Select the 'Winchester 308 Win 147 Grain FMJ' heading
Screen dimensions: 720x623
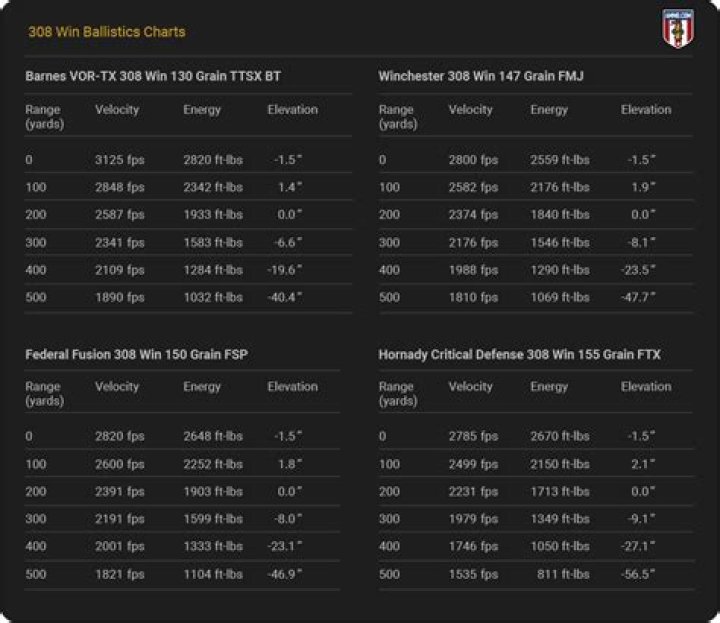click(481, 76)
